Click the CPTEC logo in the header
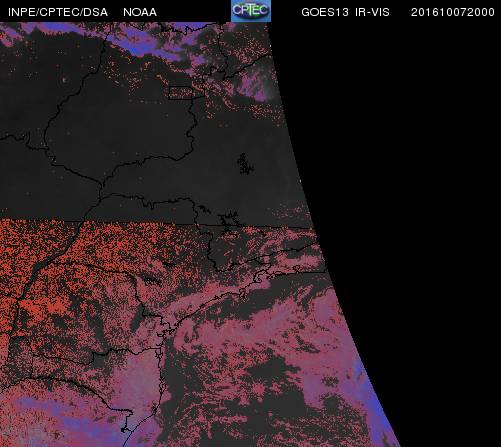Image resolution: width=501 pixels, height=447 pixels. [251, 11]
